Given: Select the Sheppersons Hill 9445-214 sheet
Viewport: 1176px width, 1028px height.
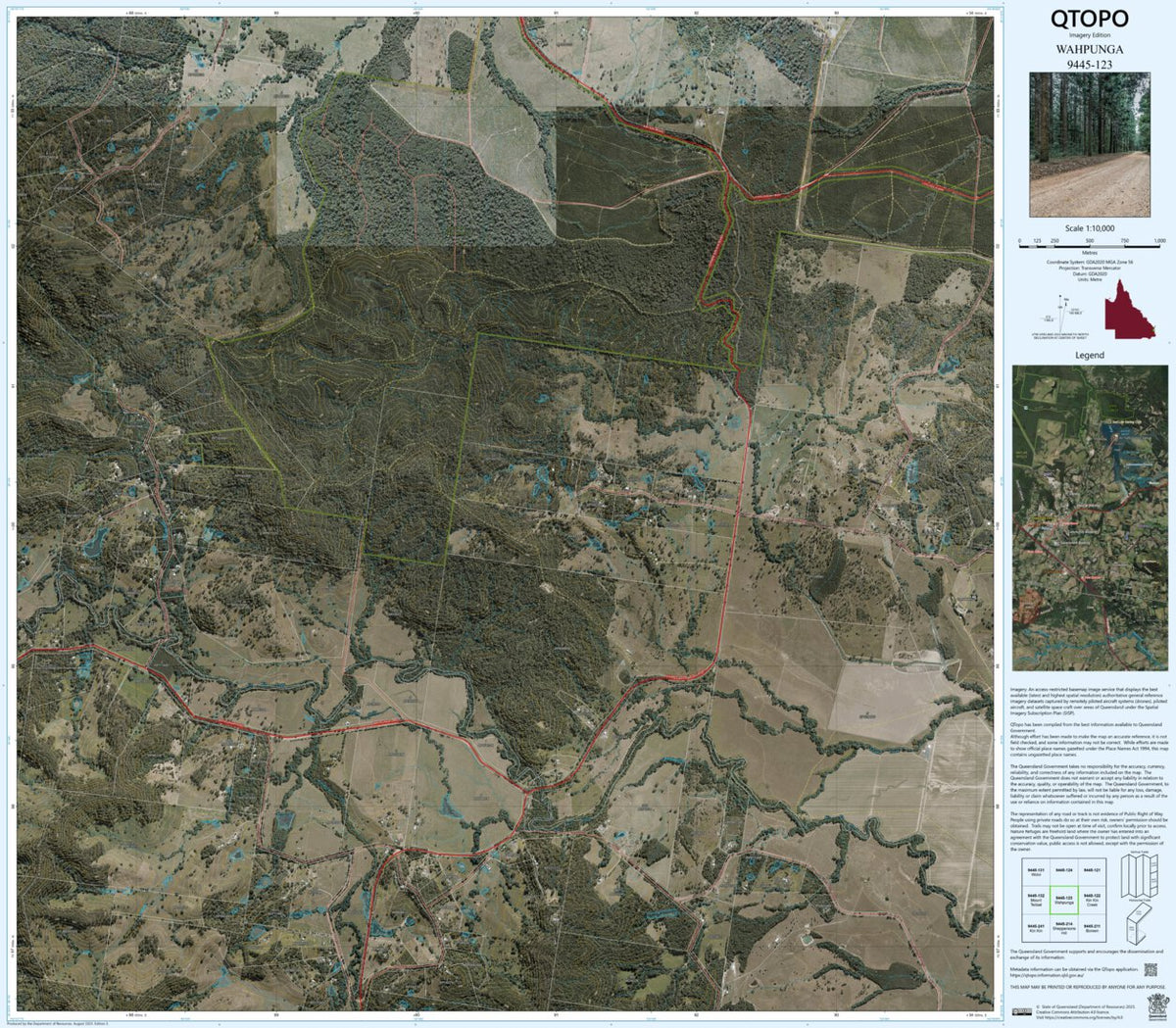Looking at the screenshot, I should (x=1064, y=927).
